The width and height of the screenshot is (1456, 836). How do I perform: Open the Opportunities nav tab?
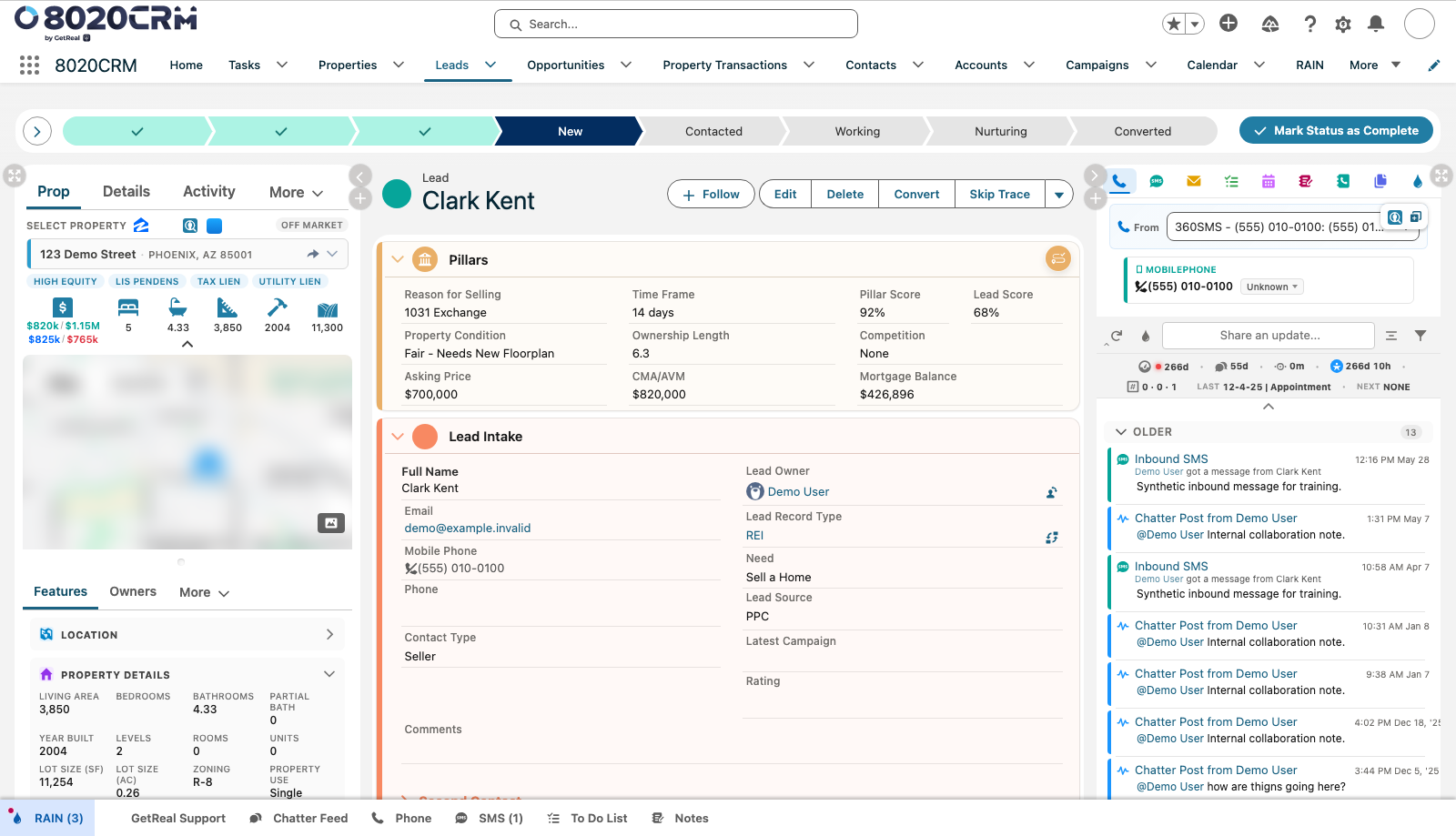point(565,65)
